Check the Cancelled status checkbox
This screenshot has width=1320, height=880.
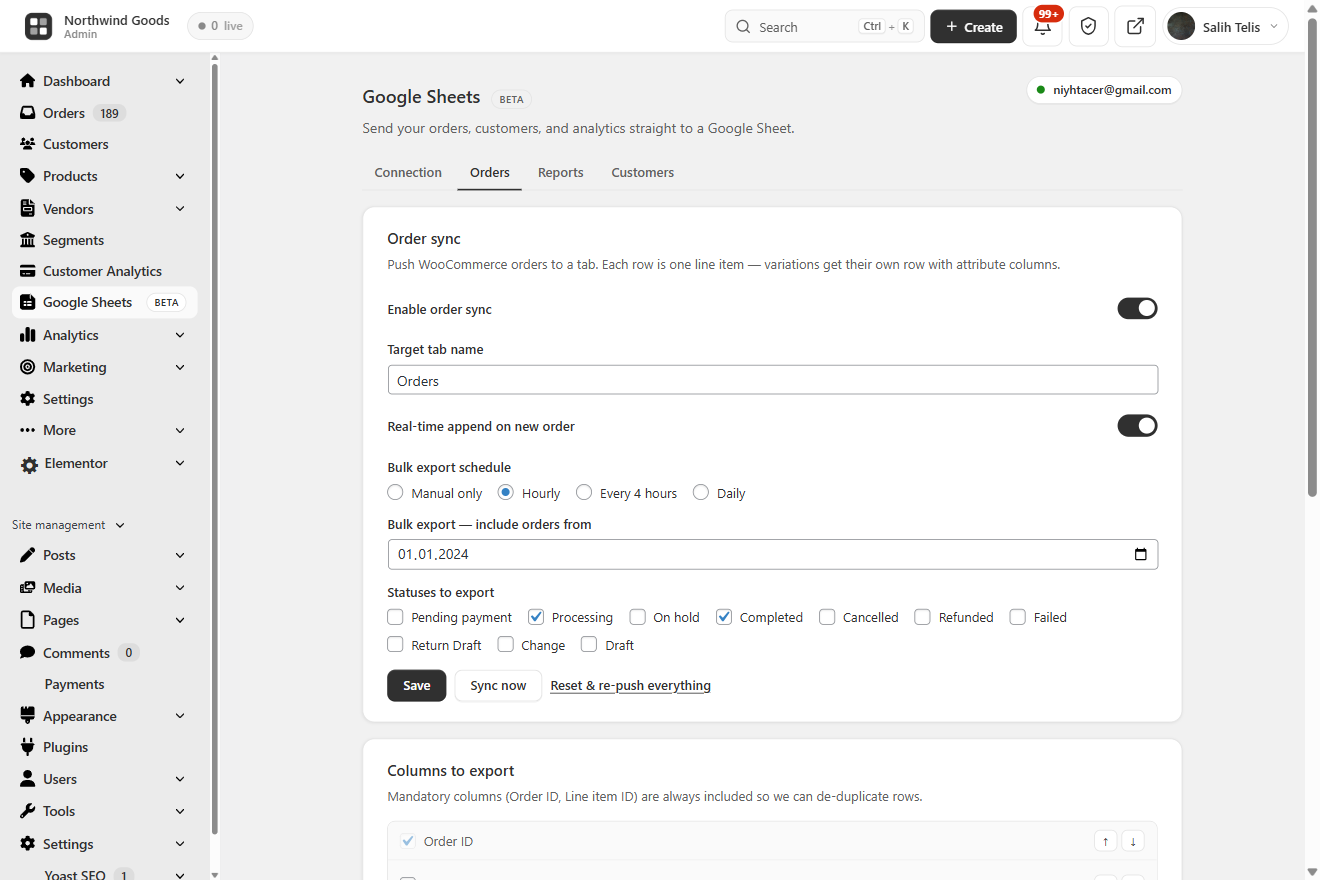click(x=827, y=617)
